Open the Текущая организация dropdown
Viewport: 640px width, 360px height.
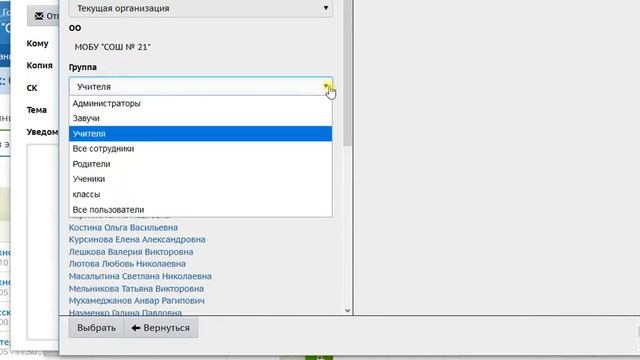click(200, 8)
